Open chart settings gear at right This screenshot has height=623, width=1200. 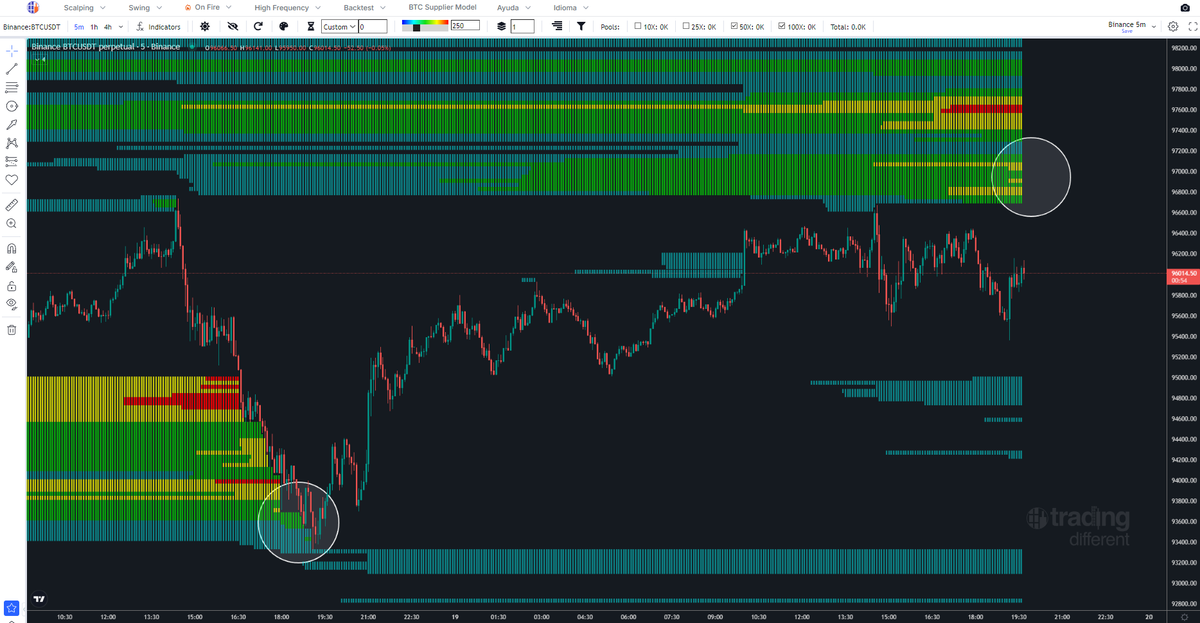1173,26
